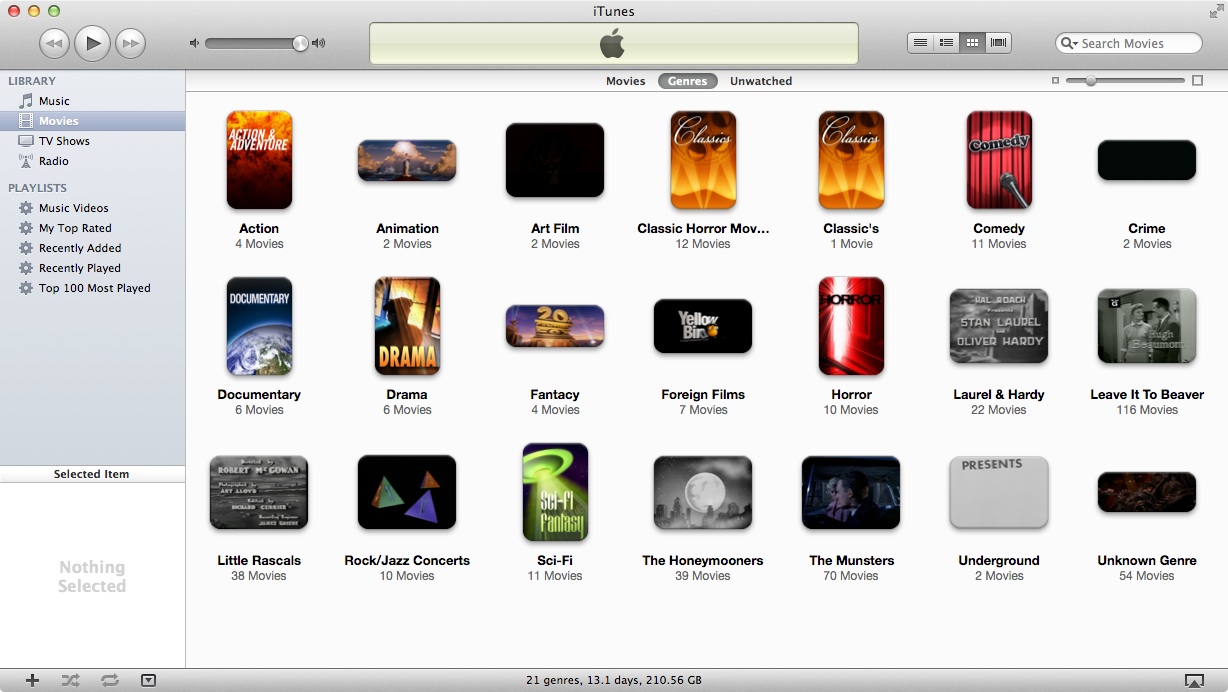Switch to Album List view
The width and height of the screenshot is (1228, 692).
point(946,43)
